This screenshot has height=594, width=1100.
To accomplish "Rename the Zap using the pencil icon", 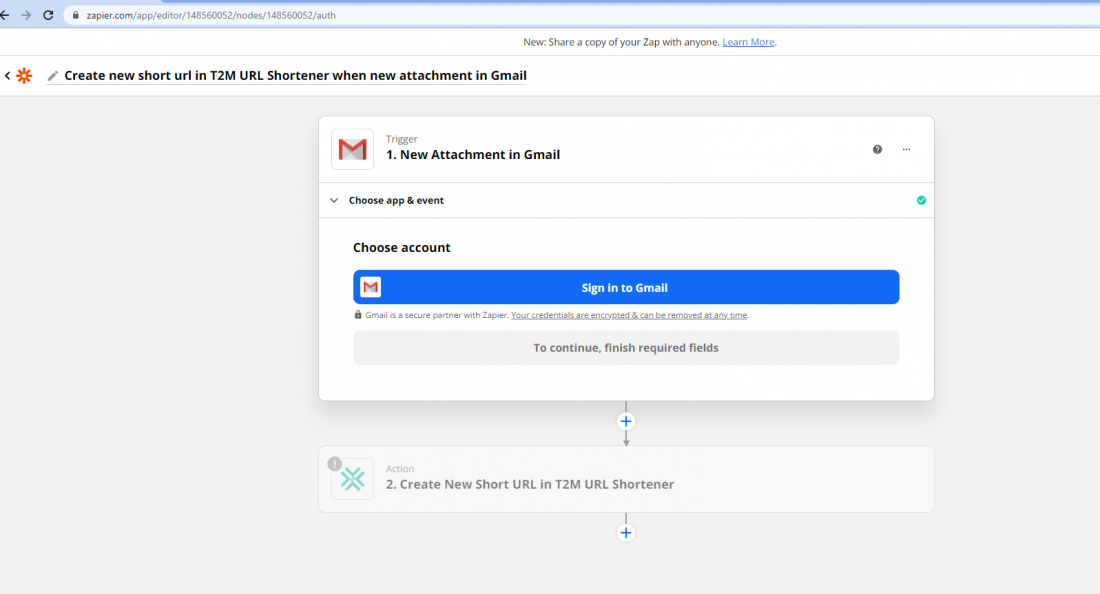I will (x=53, y=75).
